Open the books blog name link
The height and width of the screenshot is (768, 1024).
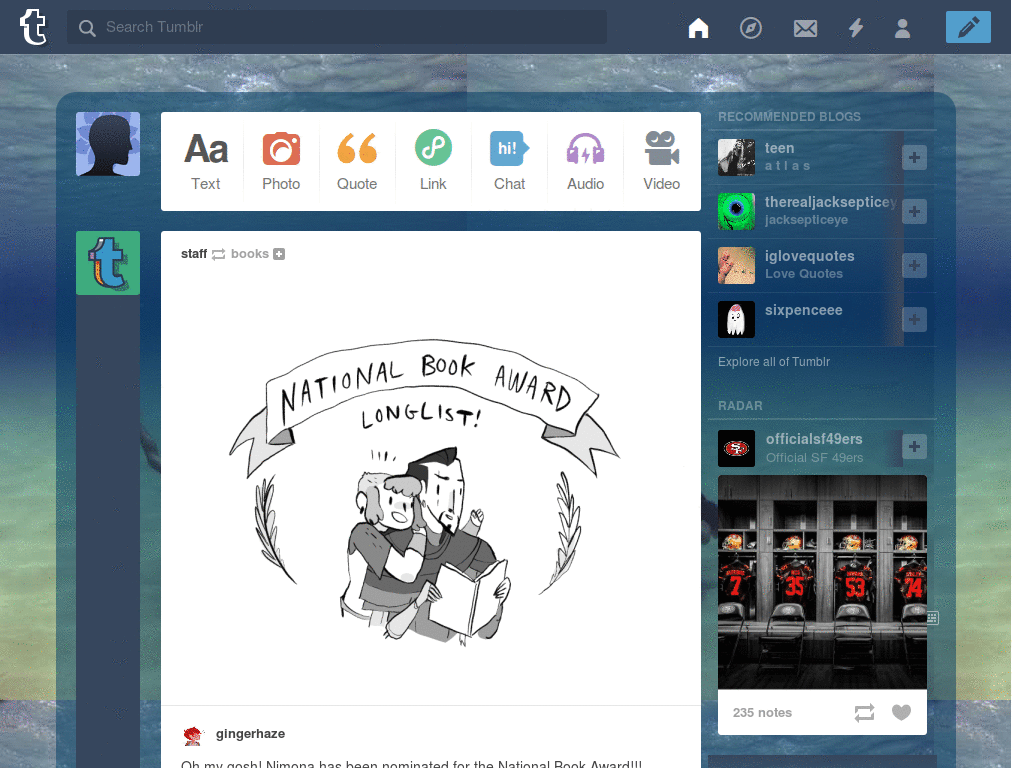[x=249, y=253]
